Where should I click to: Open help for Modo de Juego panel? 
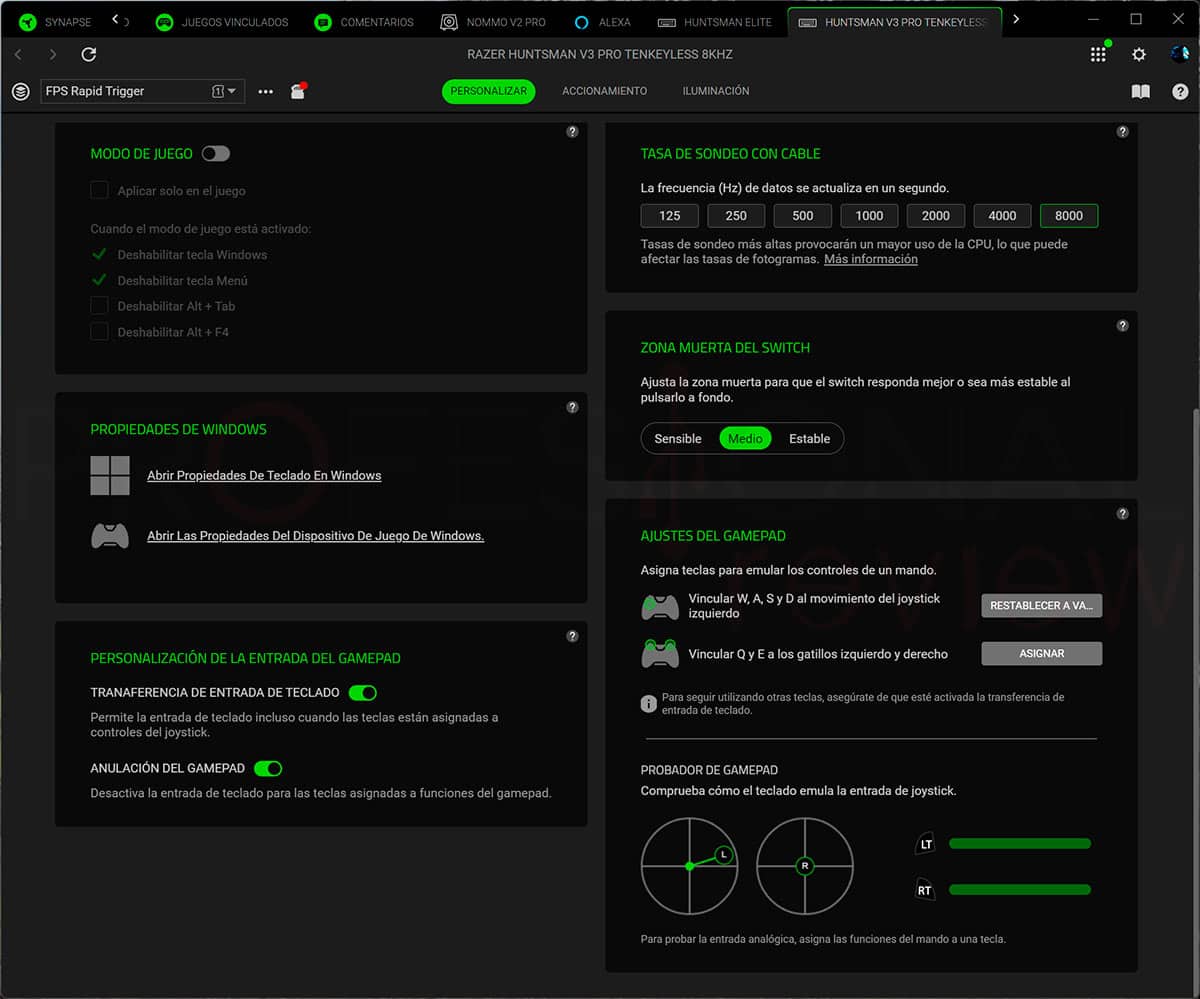coord(572,131)
